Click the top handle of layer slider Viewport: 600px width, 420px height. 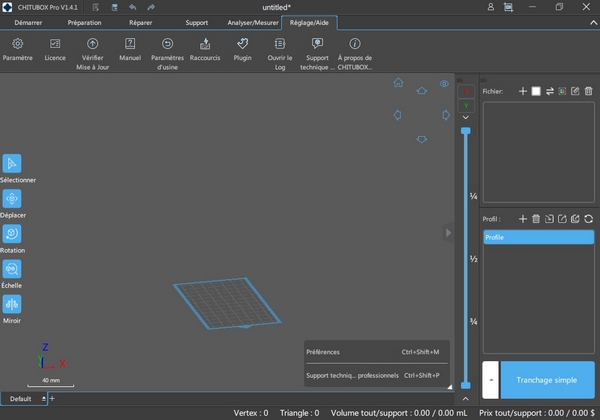pyautogui.click(x=466, y=131)
